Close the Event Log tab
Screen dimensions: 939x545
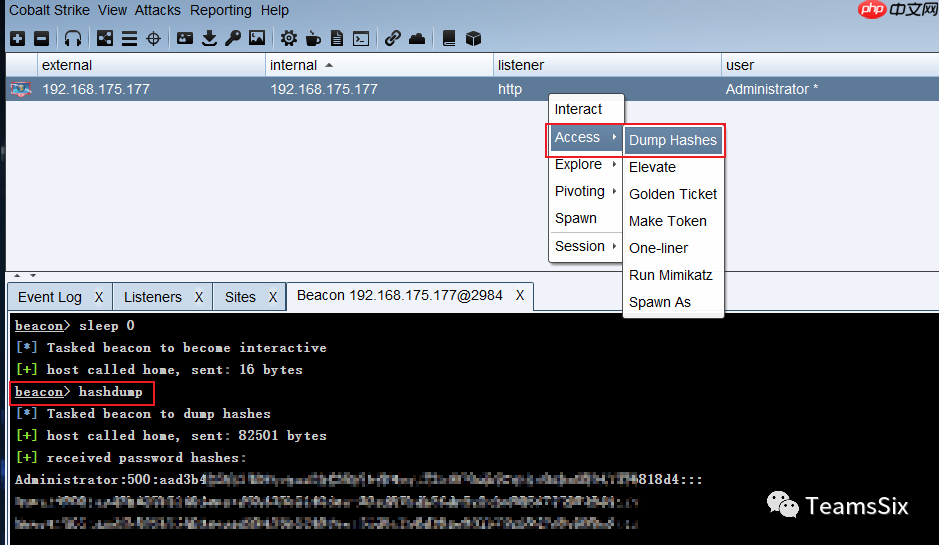[99, 297]
